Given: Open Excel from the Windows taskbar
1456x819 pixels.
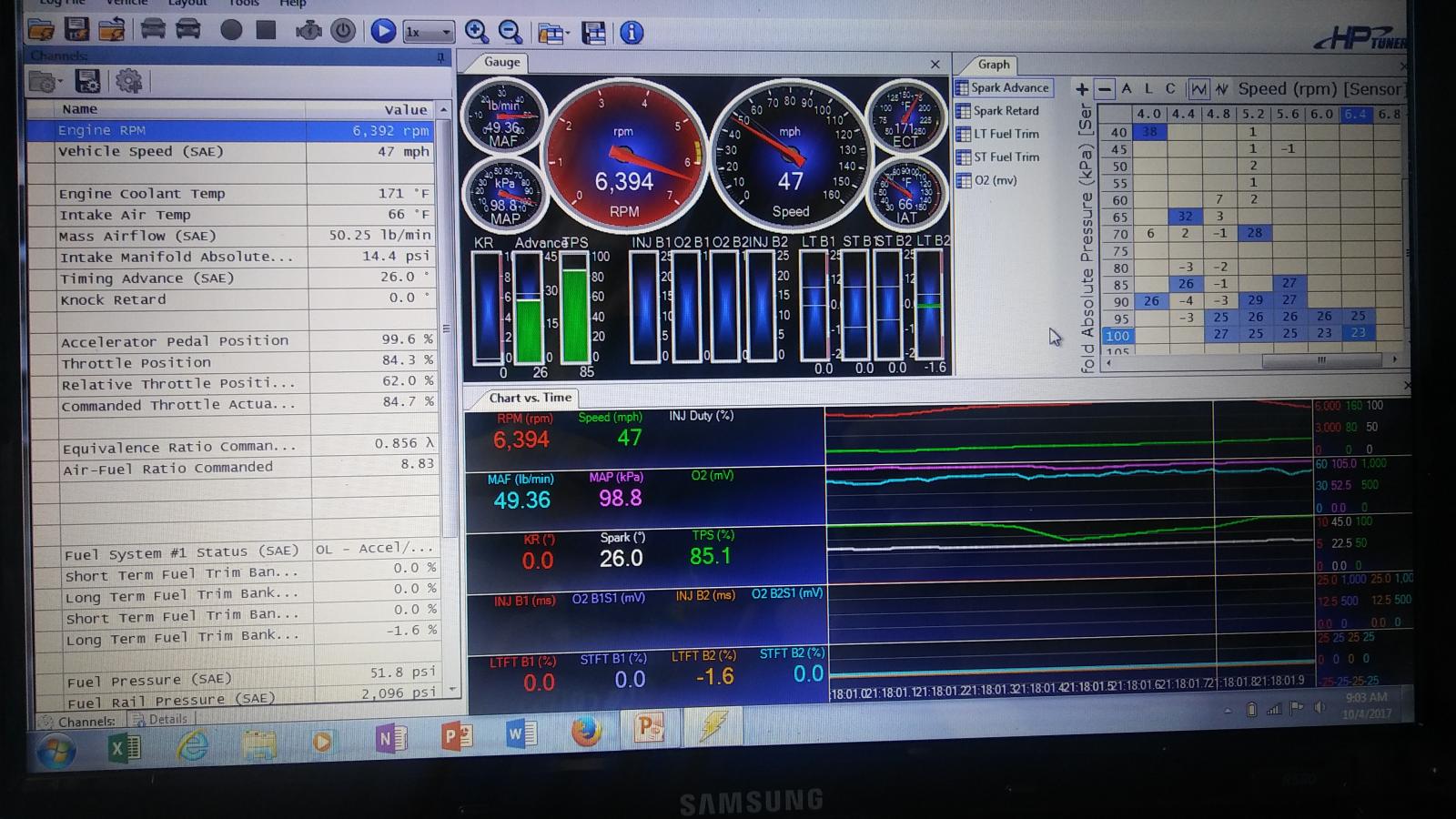Looking at the screenshot, I should pos(124,749).
